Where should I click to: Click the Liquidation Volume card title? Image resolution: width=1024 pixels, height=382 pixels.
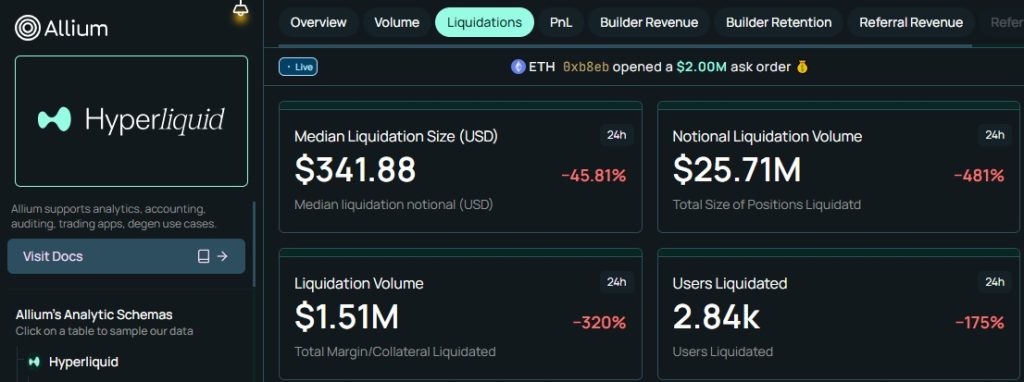pyautogui.click(x=359, y=283)
